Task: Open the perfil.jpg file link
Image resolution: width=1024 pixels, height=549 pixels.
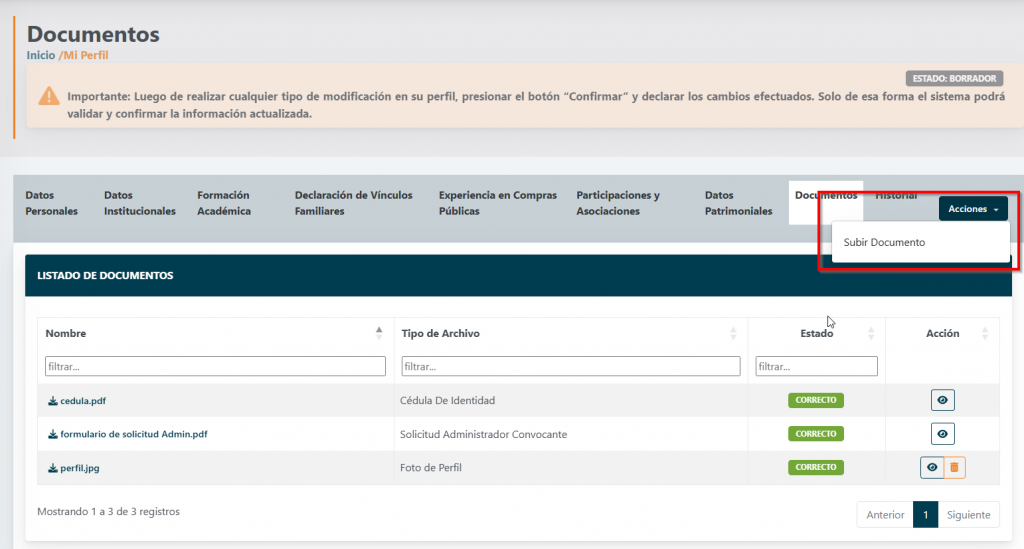Action: click(x=80, y=468)
